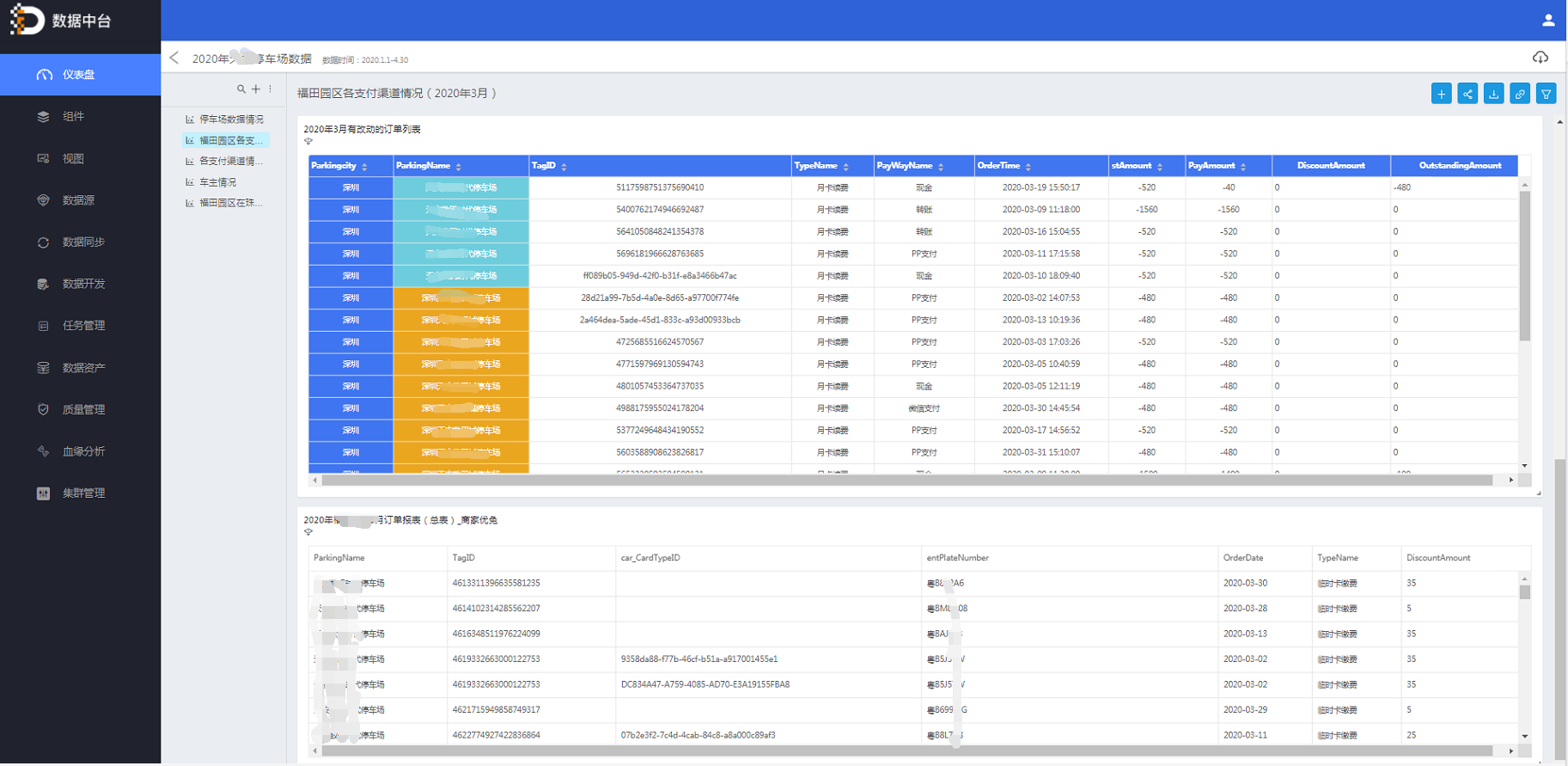Click the top table's vertical scrollbar thumb
This screenshot has height=766, width=1568.
click(x=1525, y=267)
